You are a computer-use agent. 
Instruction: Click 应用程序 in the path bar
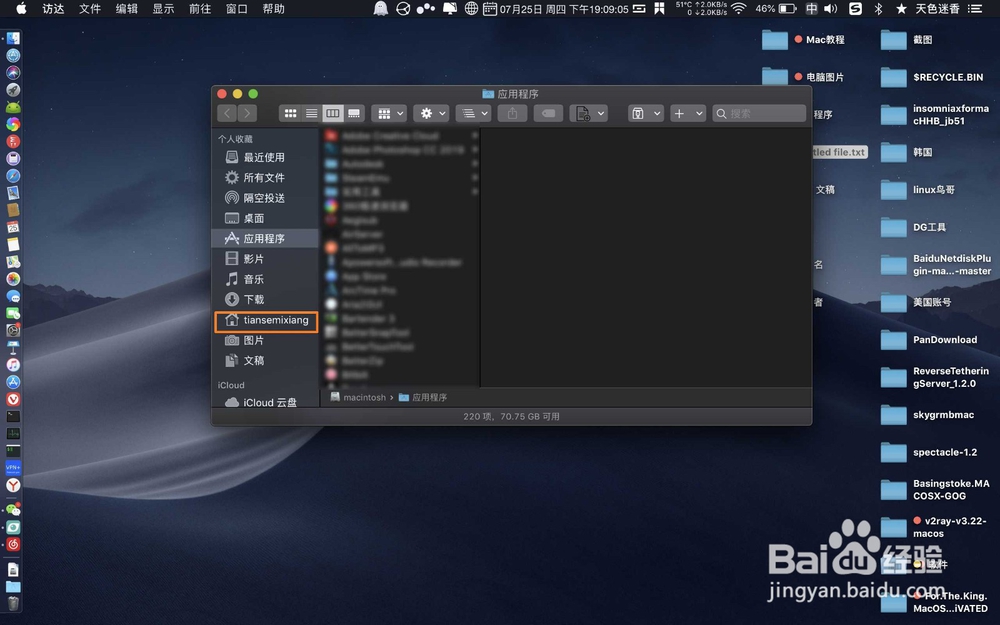423,397
